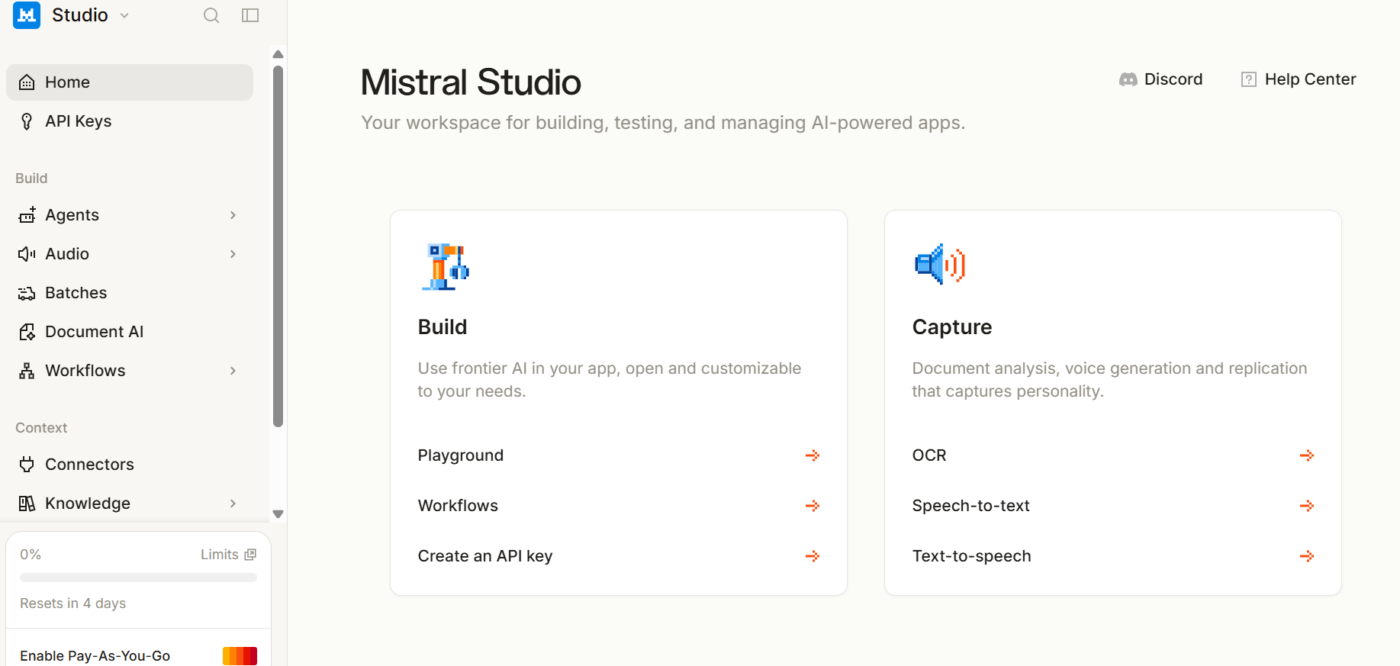Click the Mistral logo icon
Viewport: 1400px width, 666px height.
[x=26, y=15]
